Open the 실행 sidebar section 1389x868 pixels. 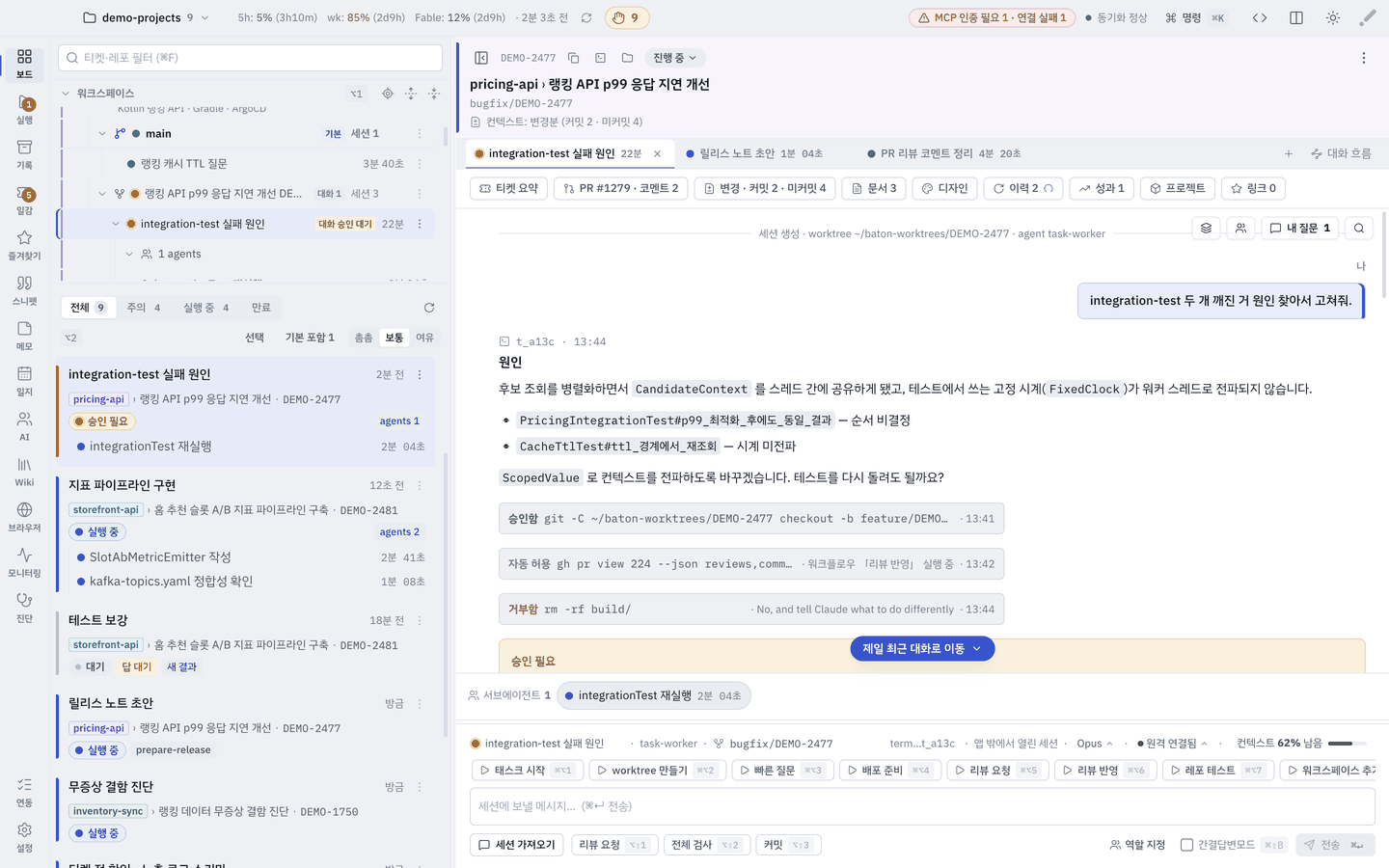point(24,109)
